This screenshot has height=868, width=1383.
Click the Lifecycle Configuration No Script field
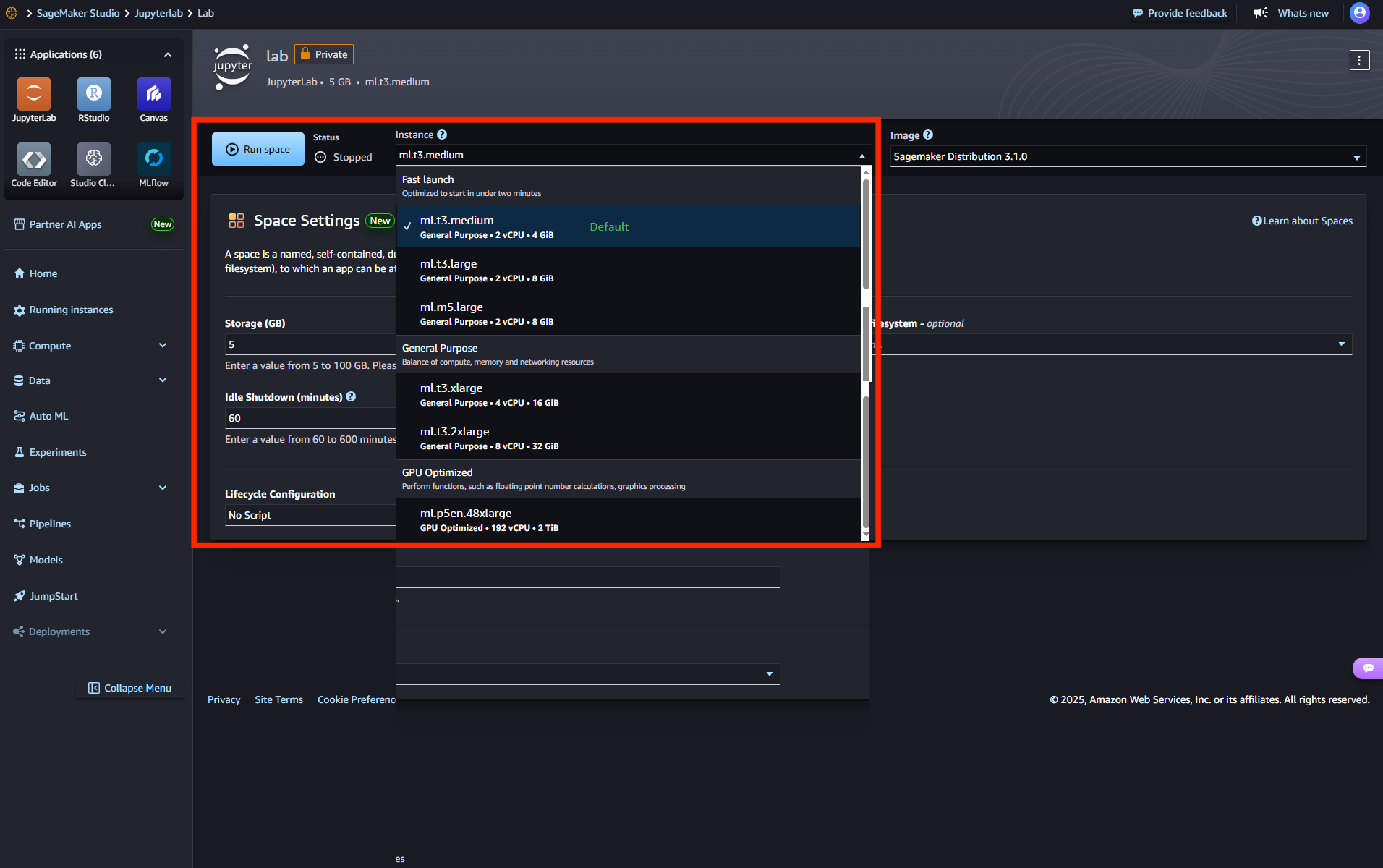(310, 515)
